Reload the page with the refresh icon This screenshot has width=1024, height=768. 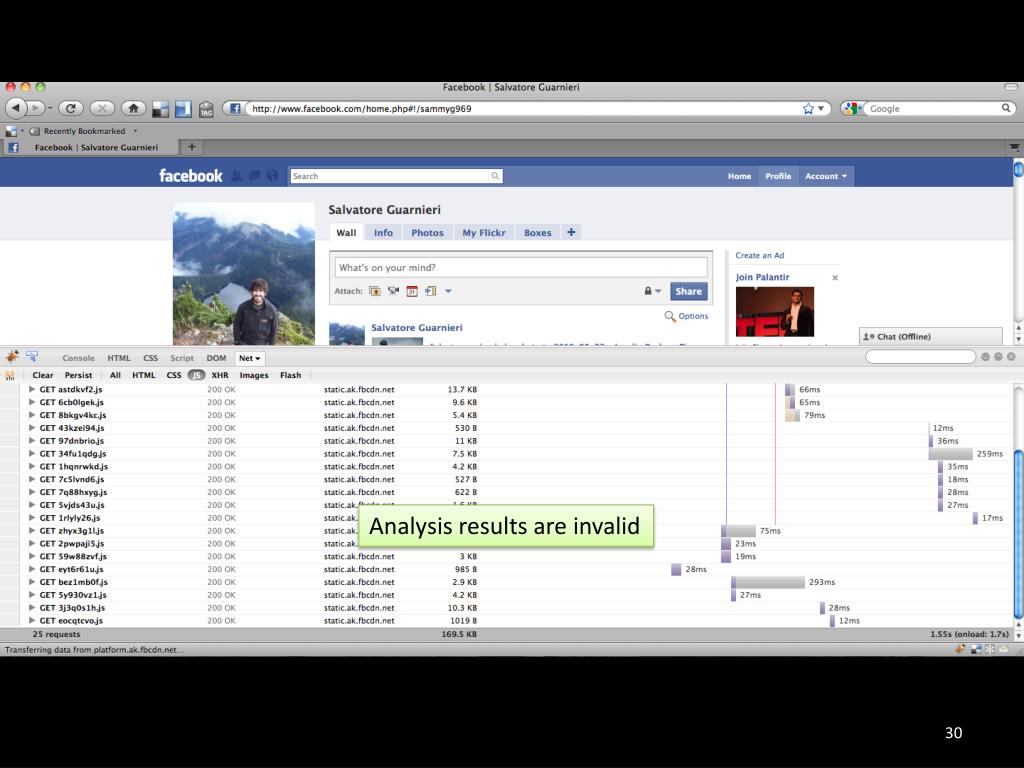coord(71,108)
